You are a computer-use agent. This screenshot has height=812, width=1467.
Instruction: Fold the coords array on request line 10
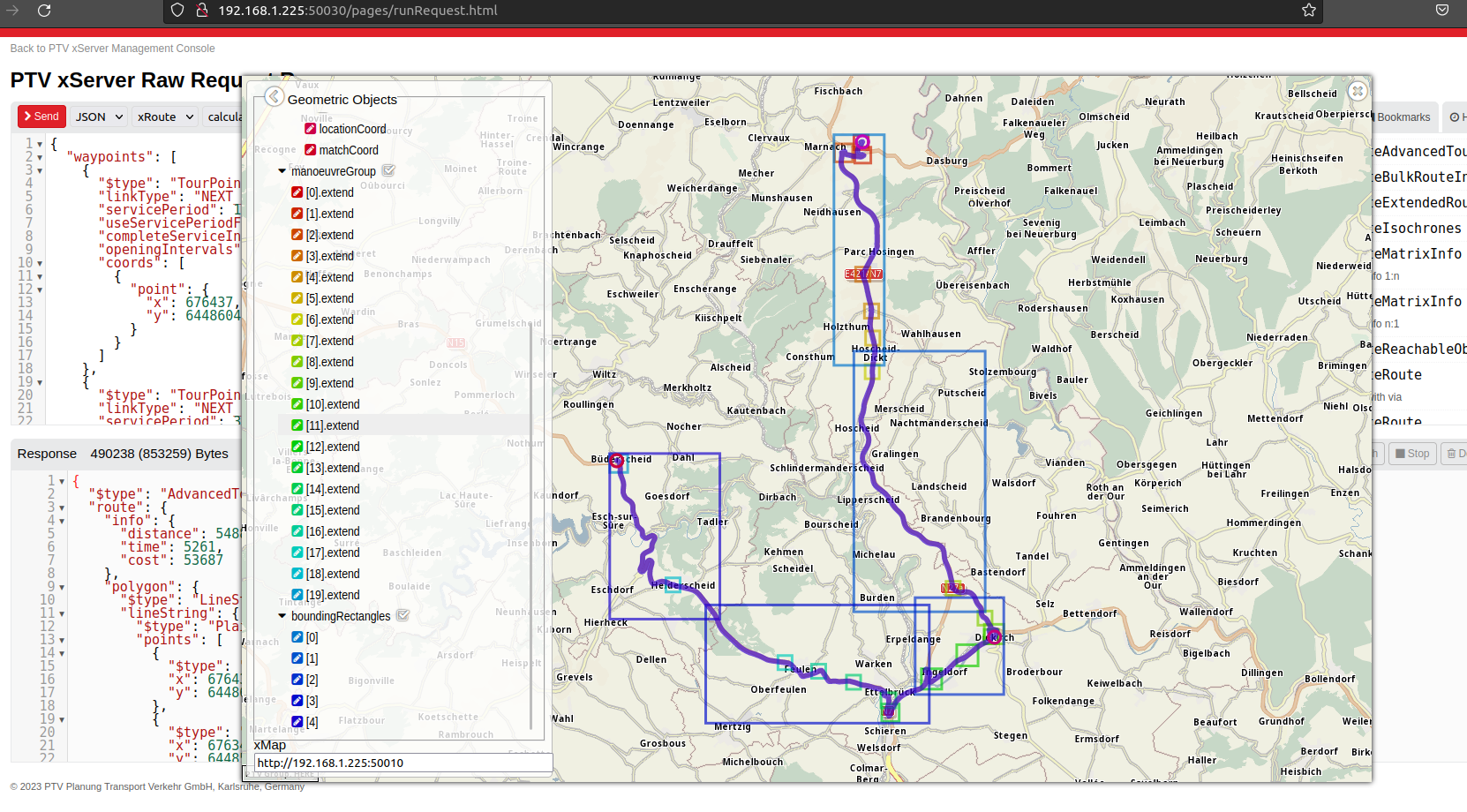(x=40, y=263)
